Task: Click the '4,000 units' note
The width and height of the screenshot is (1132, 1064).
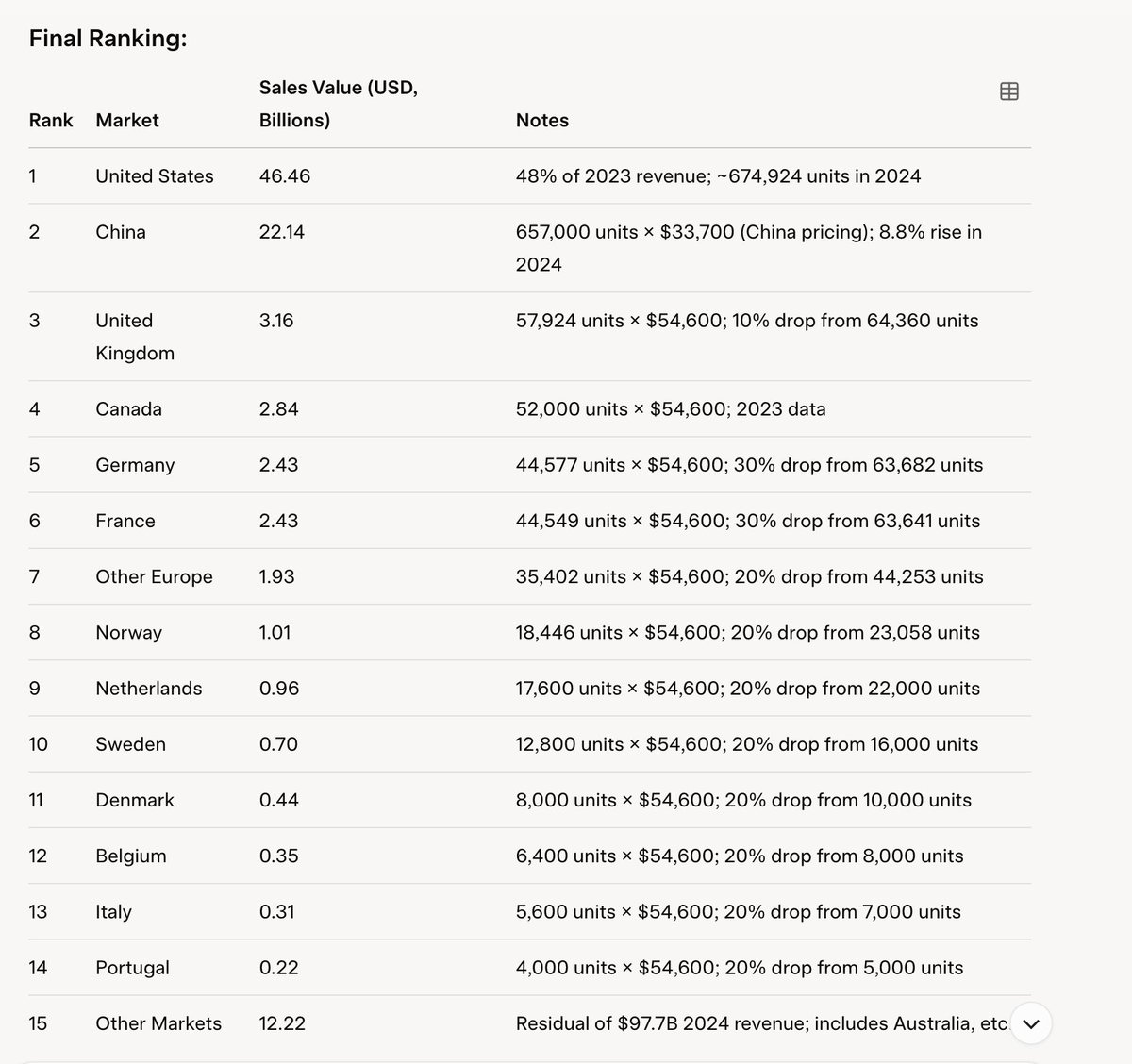Action: 741,968
